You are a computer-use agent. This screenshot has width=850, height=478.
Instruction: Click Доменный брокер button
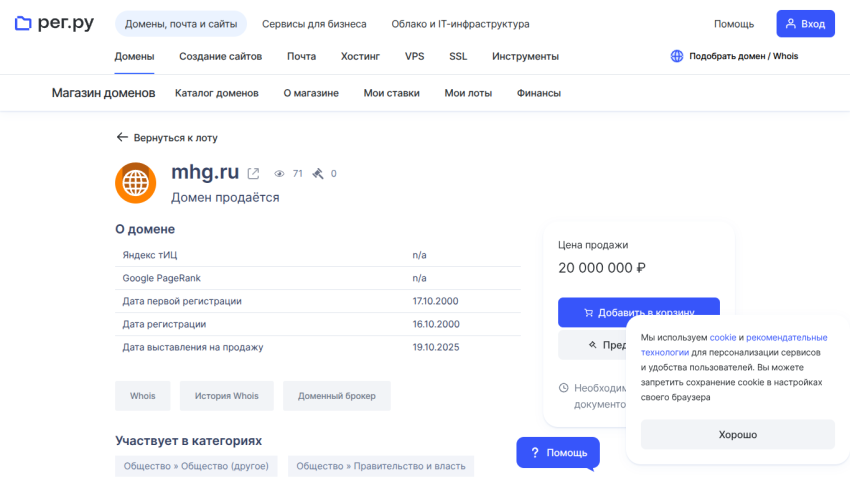click(x=337, y=396)
